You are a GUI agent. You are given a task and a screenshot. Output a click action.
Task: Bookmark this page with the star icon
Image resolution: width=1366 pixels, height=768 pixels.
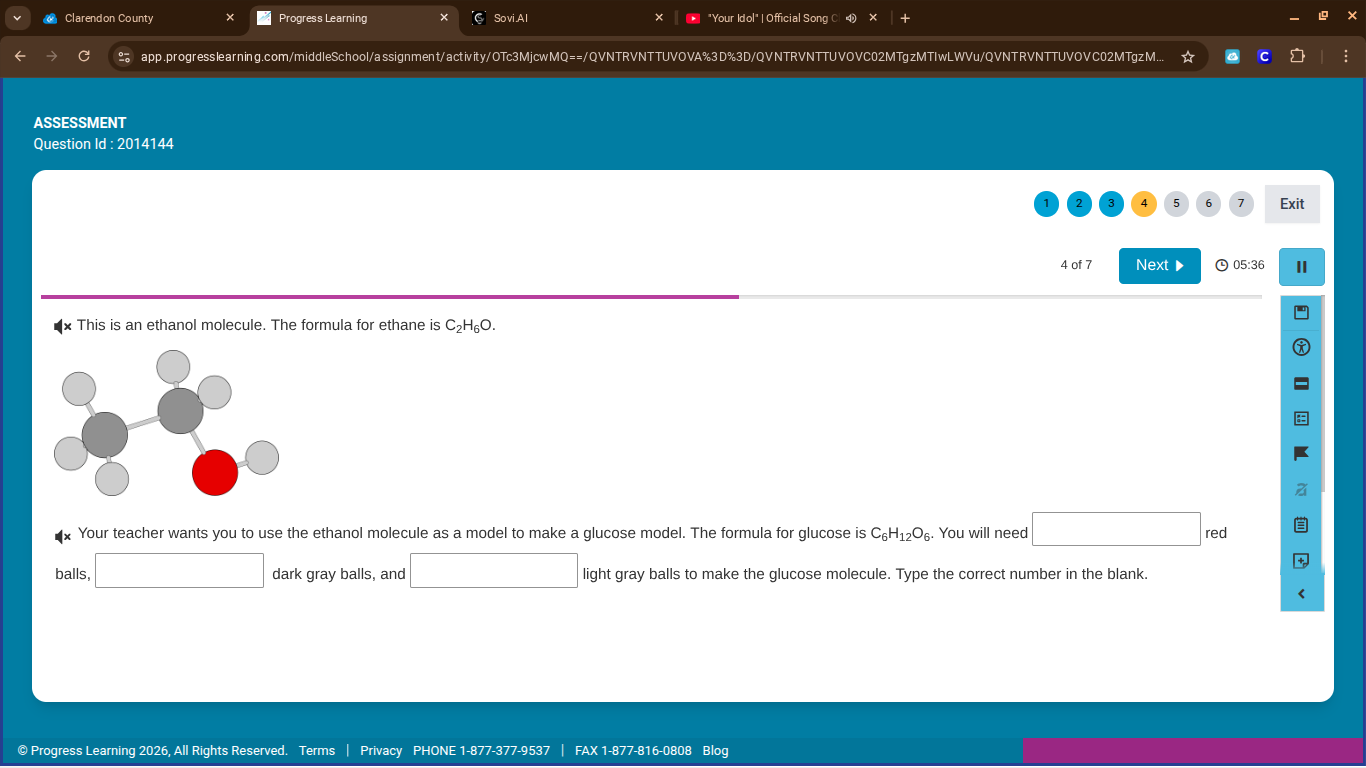(x=1188, y=57)
